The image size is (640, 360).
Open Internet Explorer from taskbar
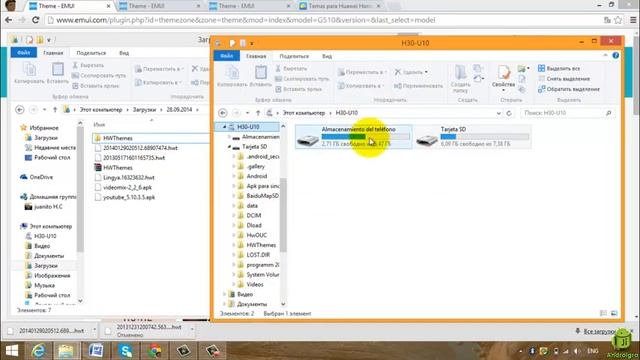tap(38, 351)
